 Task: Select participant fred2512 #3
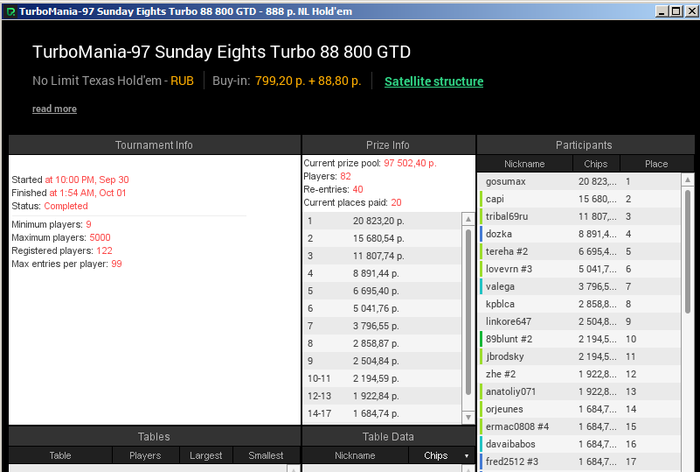(x=579, y=461)
